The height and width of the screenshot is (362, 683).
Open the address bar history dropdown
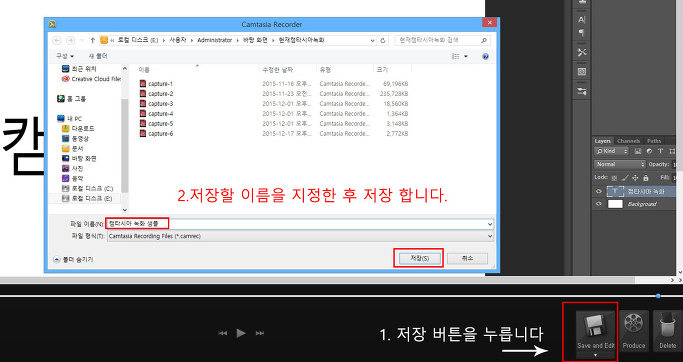tap(373, 40)
